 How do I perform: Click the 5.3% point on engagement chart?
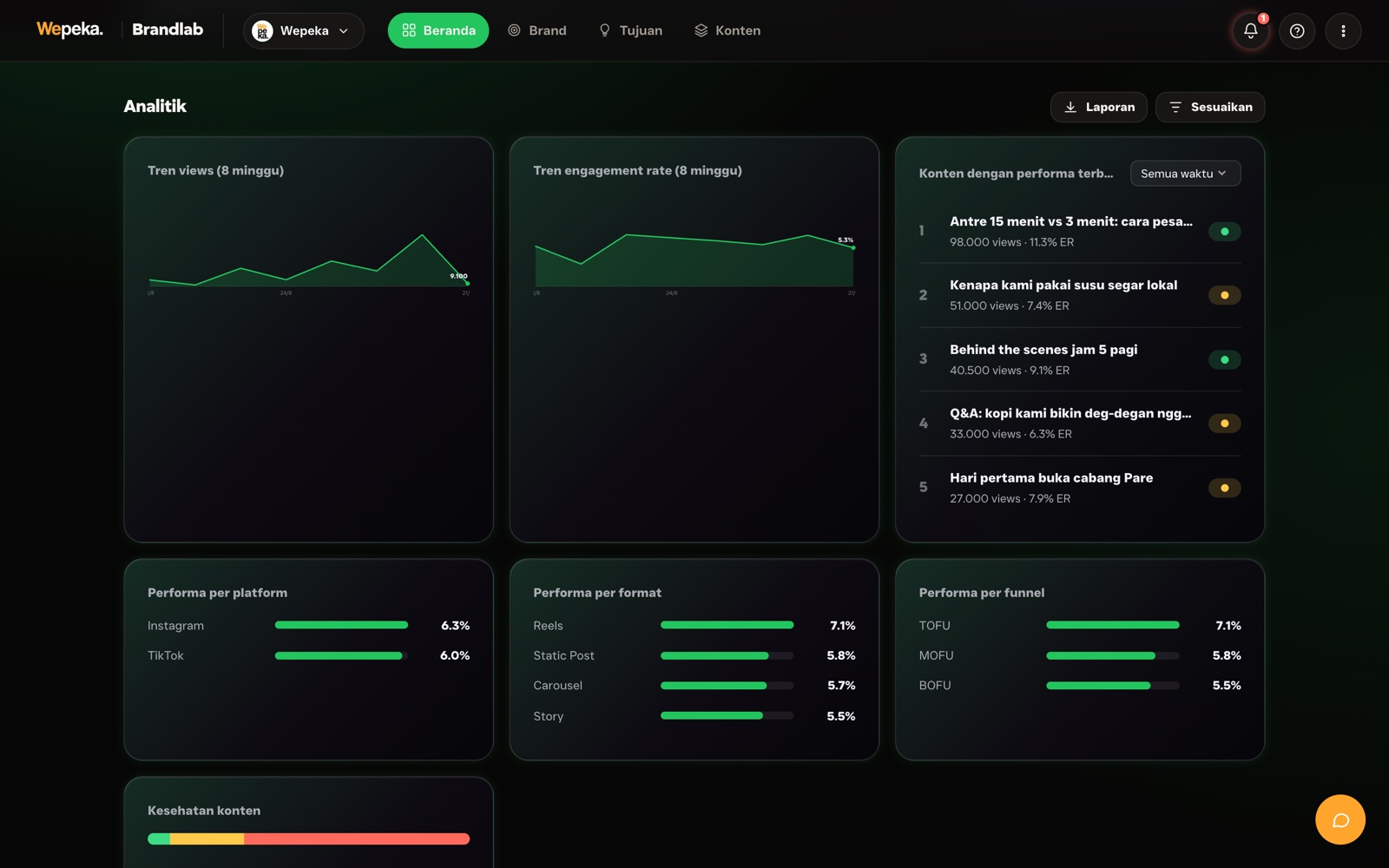853,247
